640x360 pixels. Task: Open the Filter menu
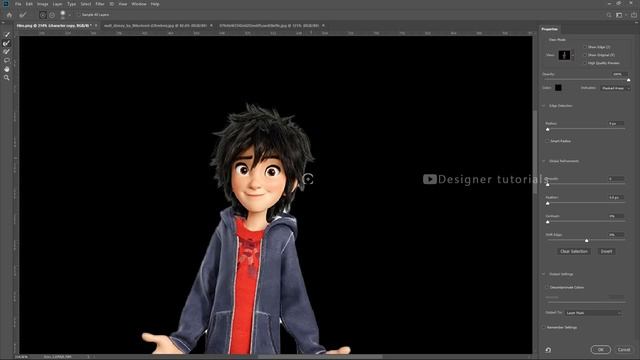tap(100, 4)
